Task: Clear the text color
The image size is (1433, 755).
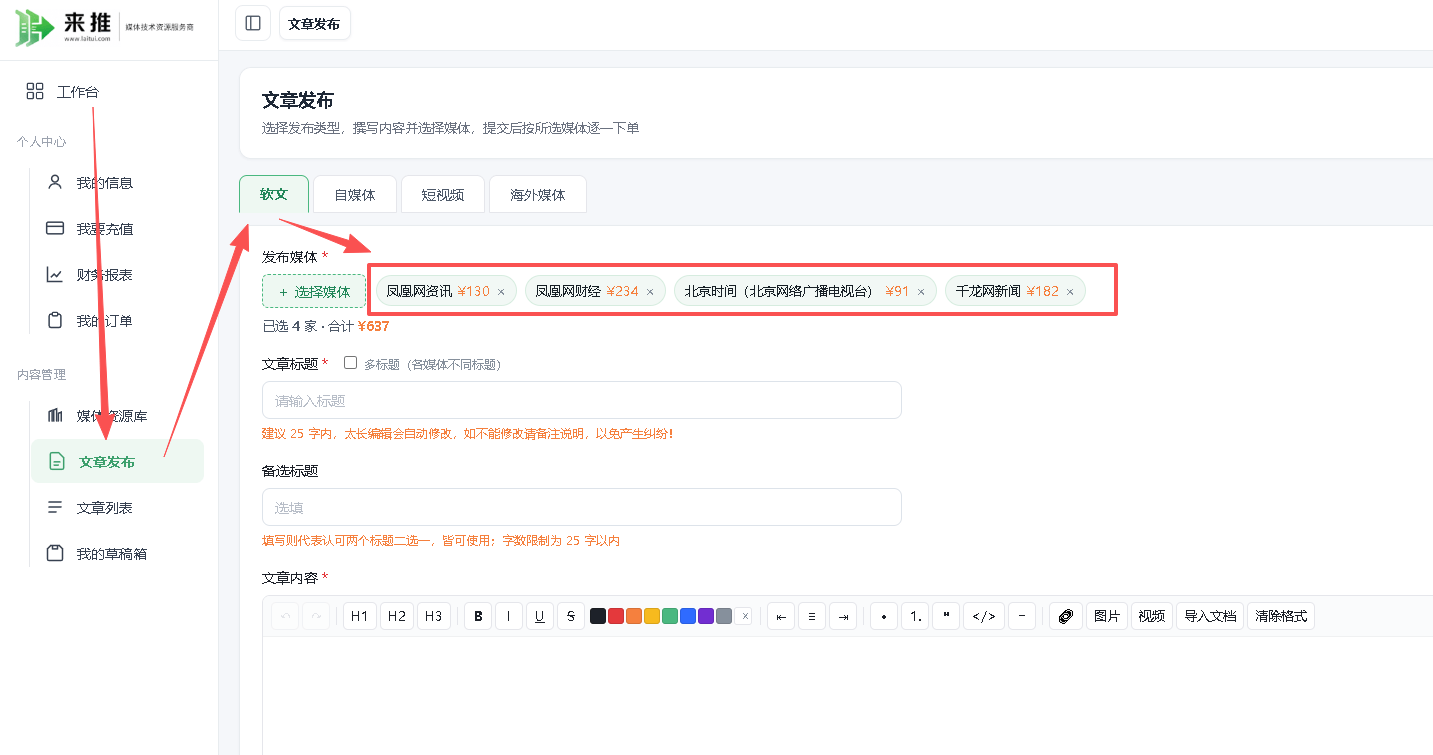Action: pyautogui.click(x=743, y=616)
